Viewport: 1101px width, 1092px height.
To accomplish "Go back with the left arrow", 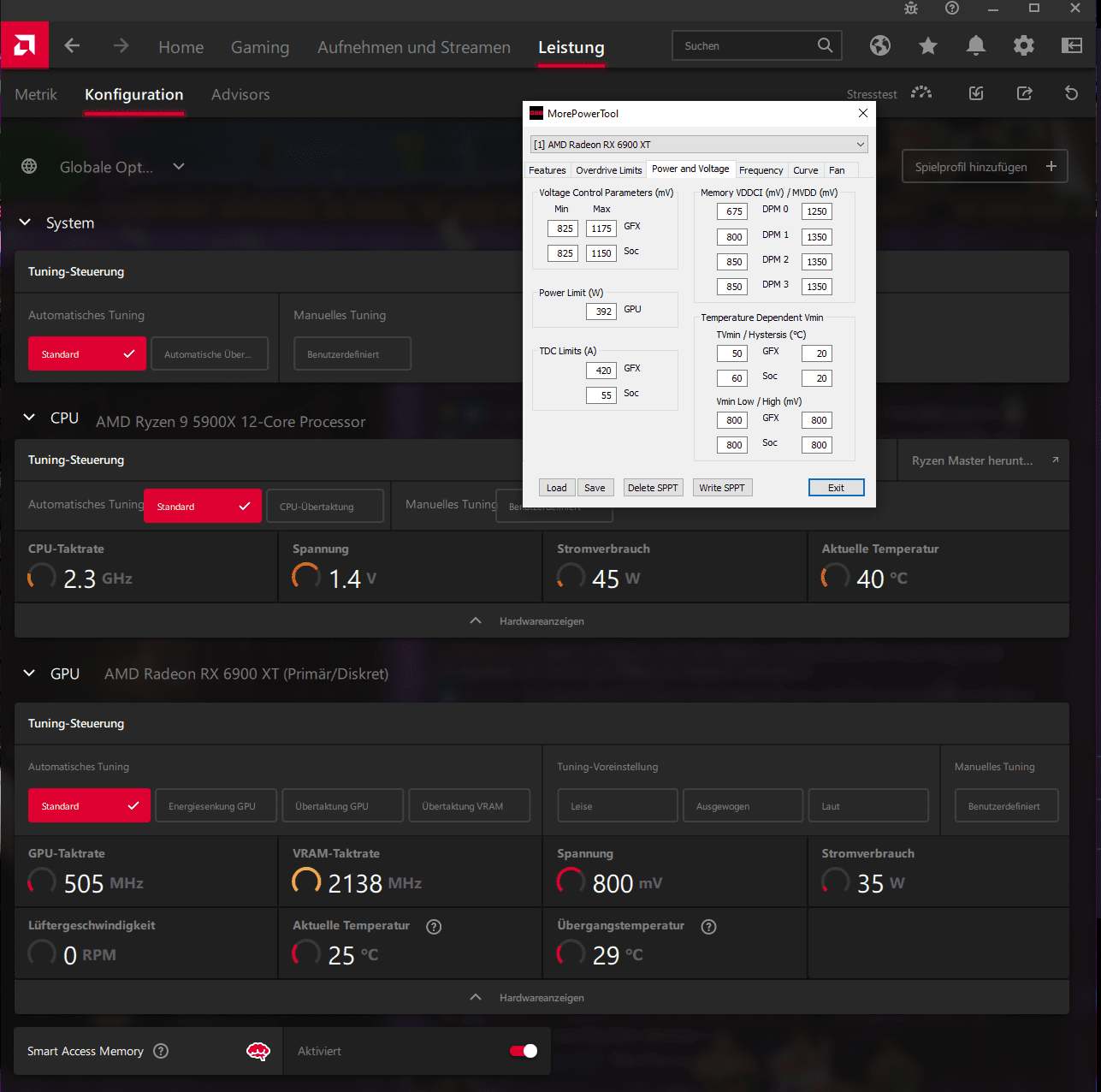I will pos(73,45).
